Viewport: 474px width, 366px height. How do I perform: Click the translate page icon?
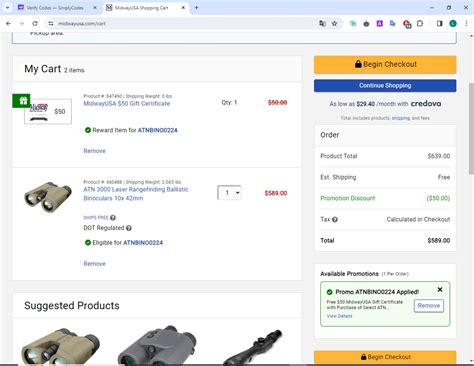[x=322, y=24]
